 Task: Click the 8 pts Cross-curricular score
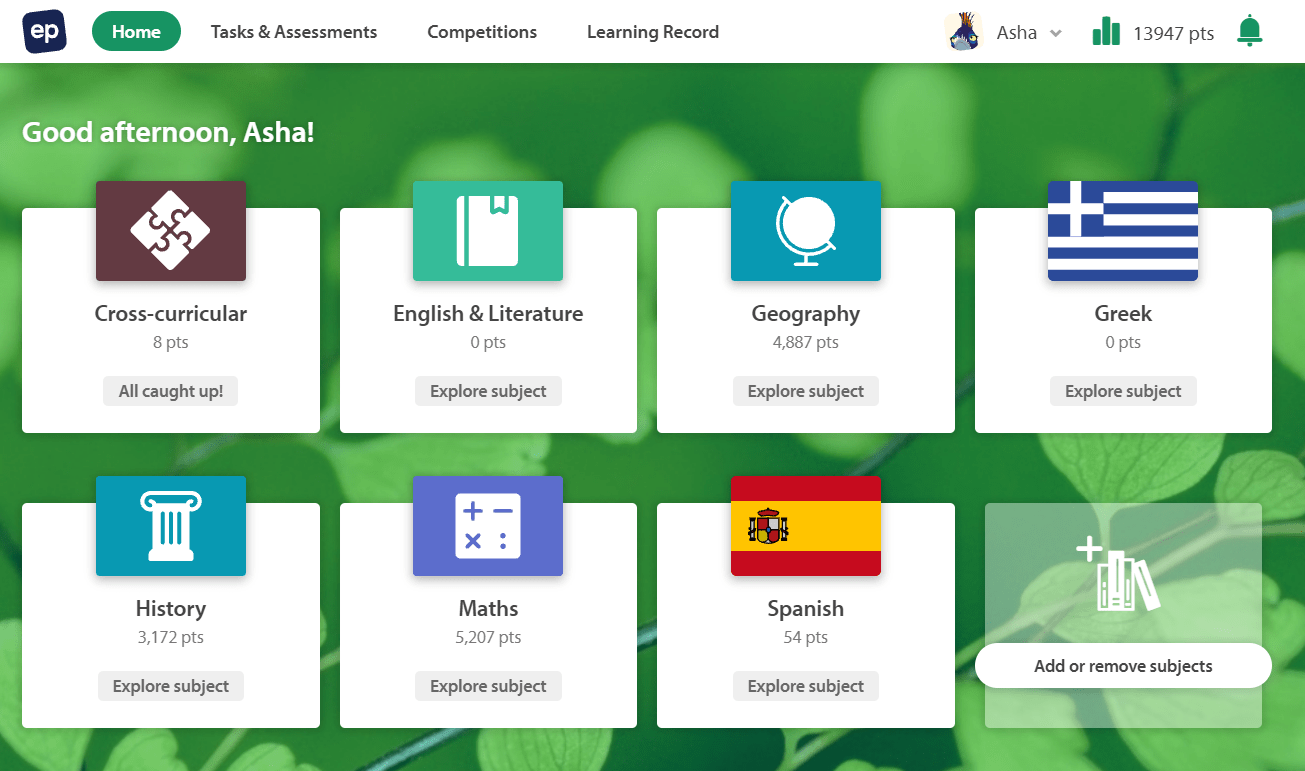click(171, 342)
